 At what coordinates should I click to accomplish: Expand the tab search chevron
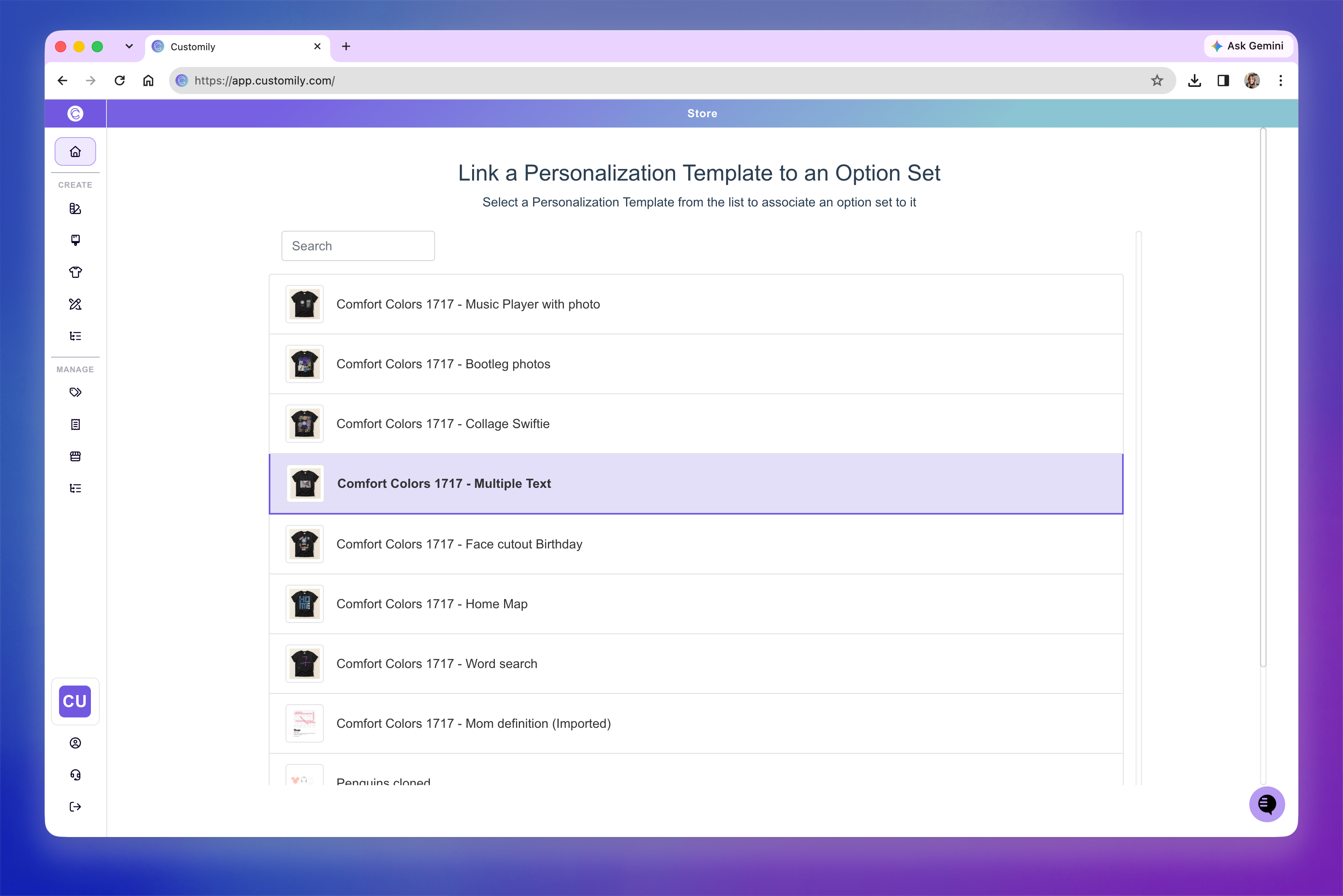click(x=129, y=46)
